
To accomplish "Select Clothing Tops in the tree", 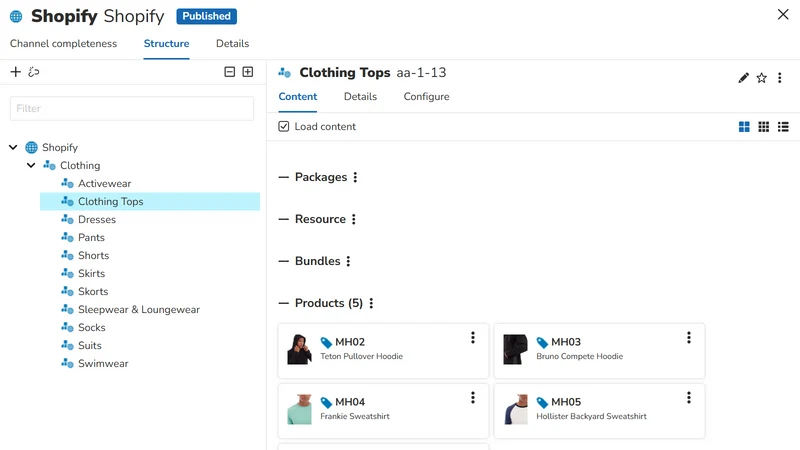I will tap(111, 202).
